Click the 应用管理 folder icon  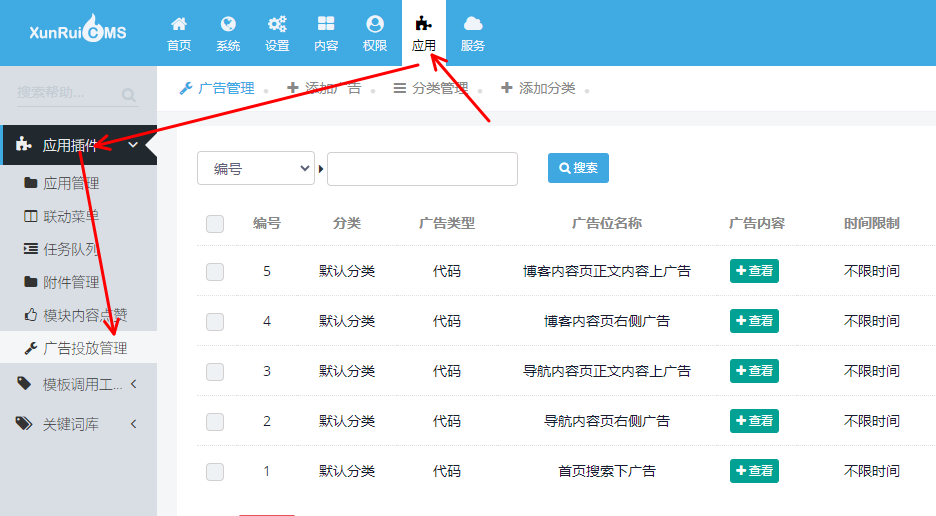click(x=30, y=183)
